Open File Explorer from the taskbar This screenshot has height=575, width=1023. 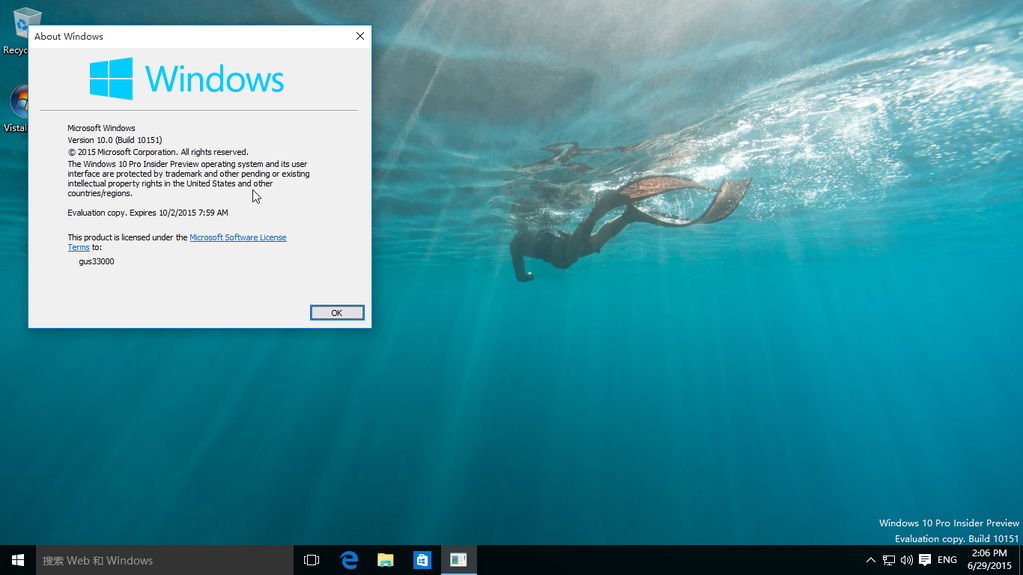pos(386,560)
